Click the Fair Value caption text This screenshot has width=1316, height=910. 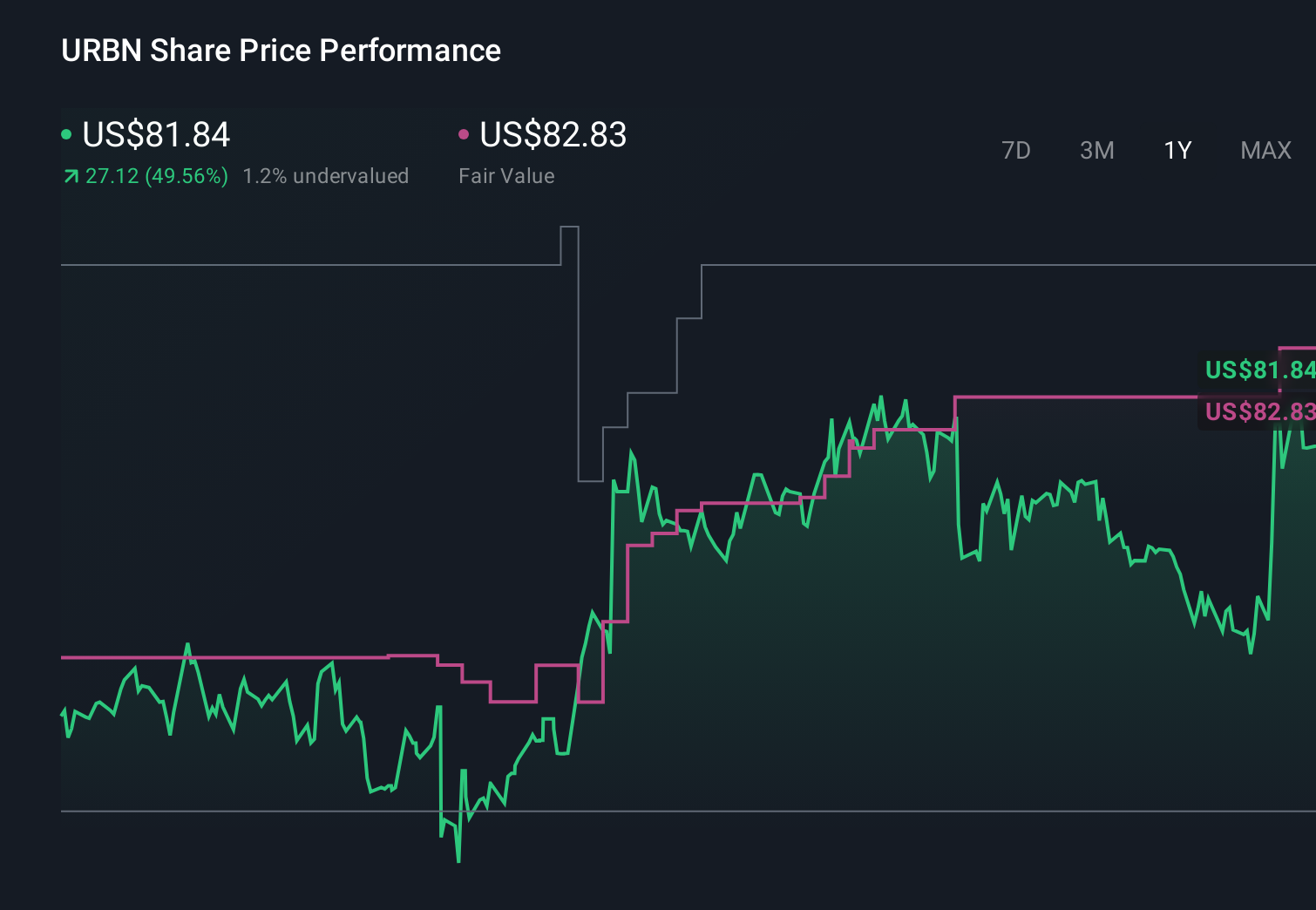click(505, 175)
